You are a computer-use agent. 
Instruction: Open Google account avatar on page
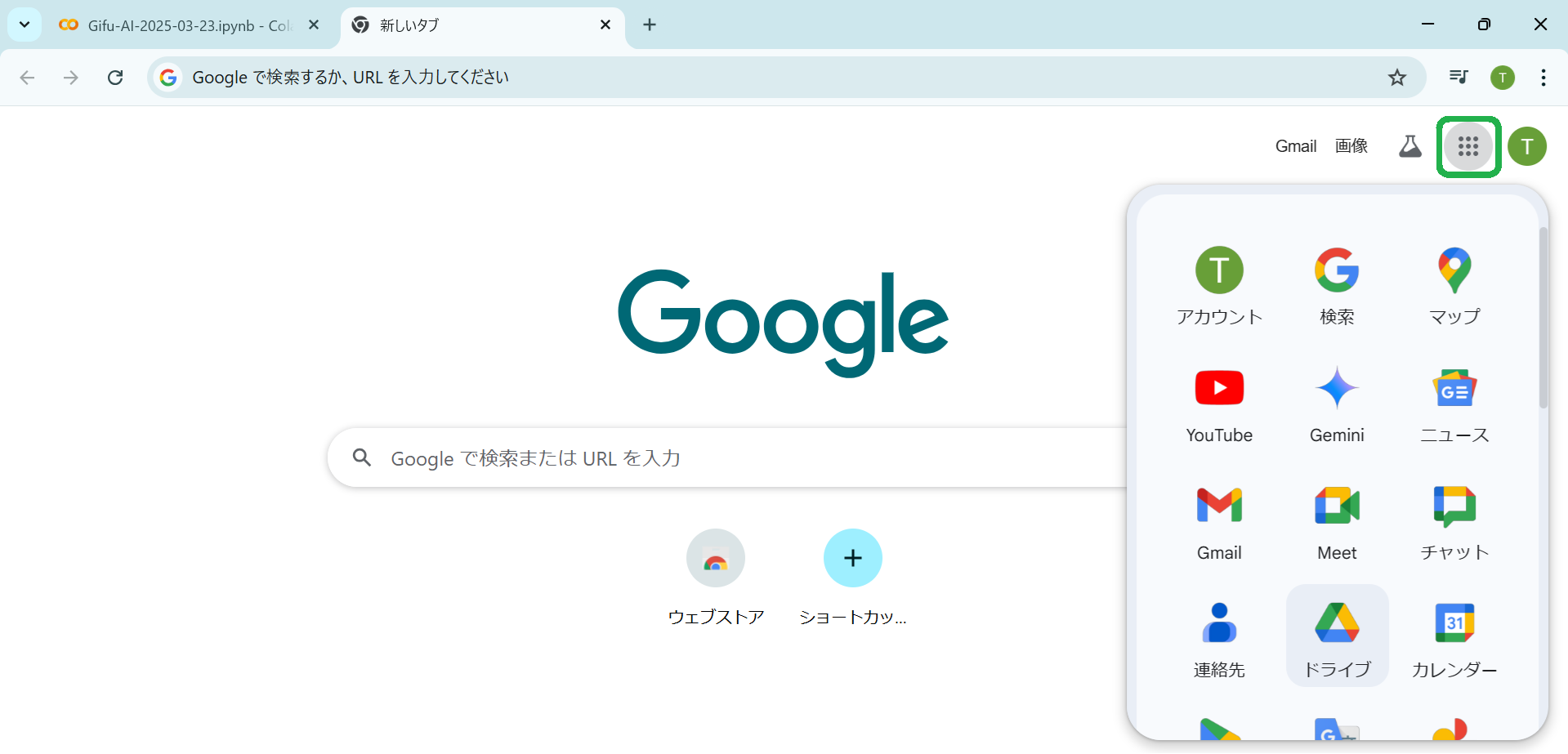pos(1527,146)
